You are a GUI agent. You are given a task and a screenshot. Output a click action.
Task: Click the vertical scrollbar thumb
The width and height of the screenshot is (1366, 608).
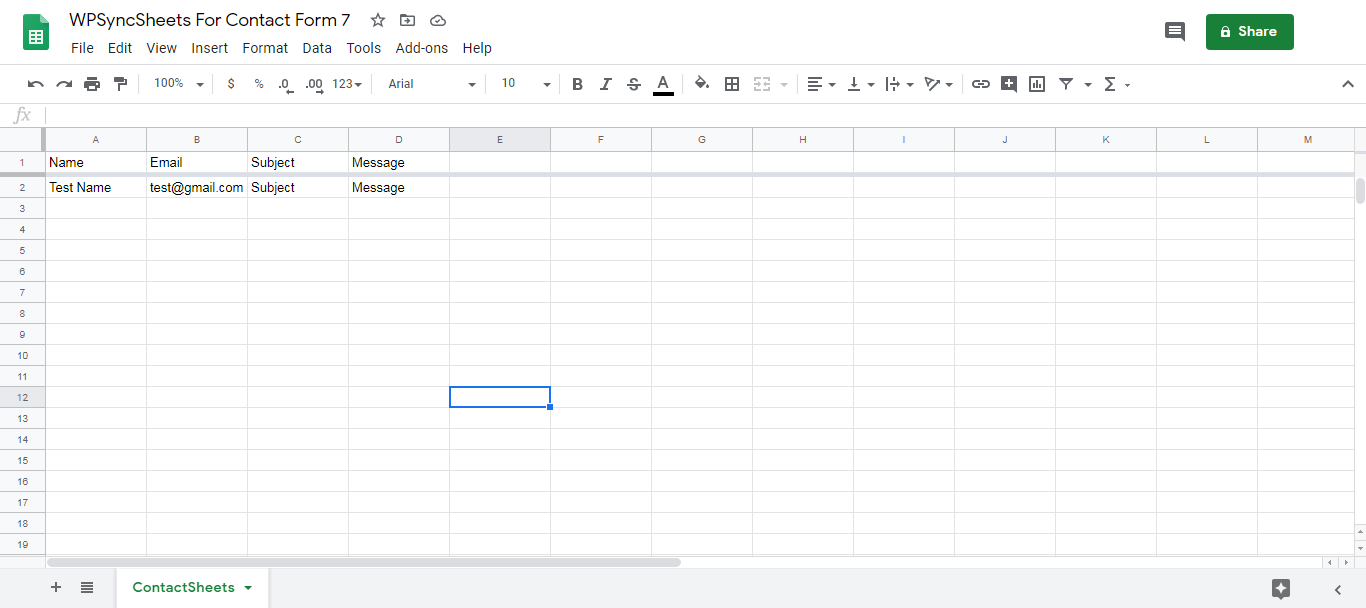(x=1360, y=190)
